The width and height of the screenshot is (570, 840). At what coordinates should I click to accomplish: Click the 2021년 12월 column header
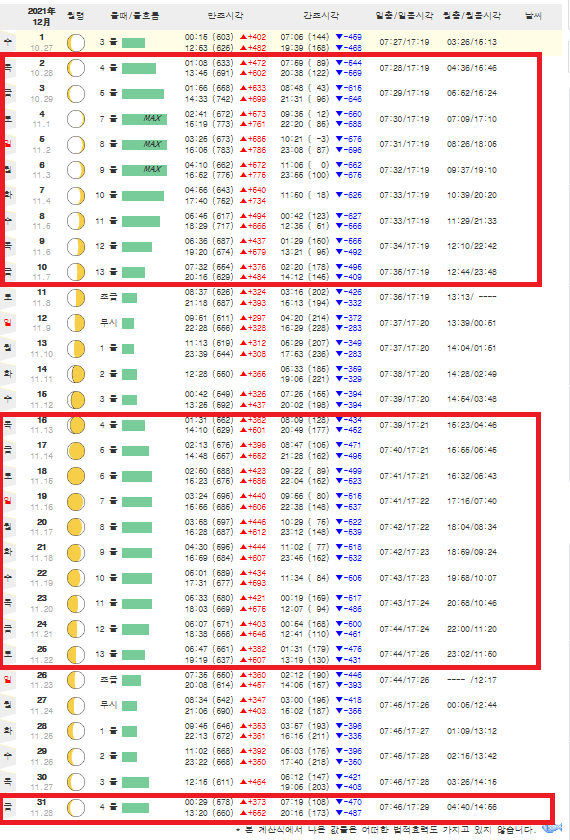[41, 16]
